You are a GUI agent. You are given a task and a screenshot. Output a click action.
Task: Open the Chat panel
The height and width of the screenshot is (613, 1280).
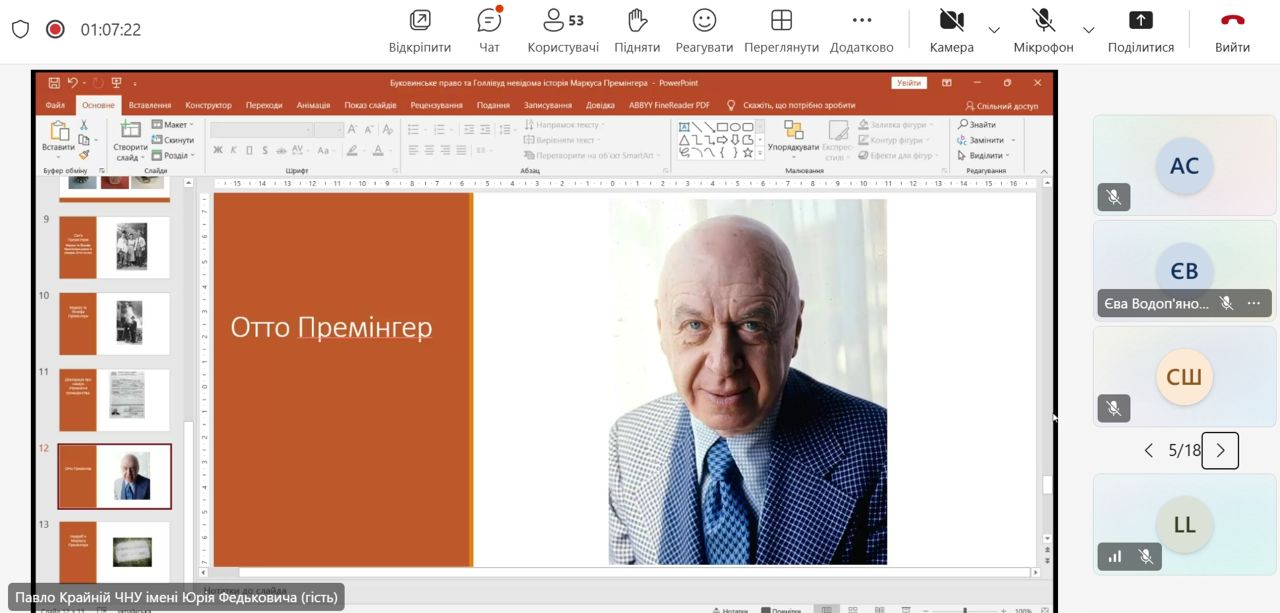pyautogui.click(x=489, y=30)
